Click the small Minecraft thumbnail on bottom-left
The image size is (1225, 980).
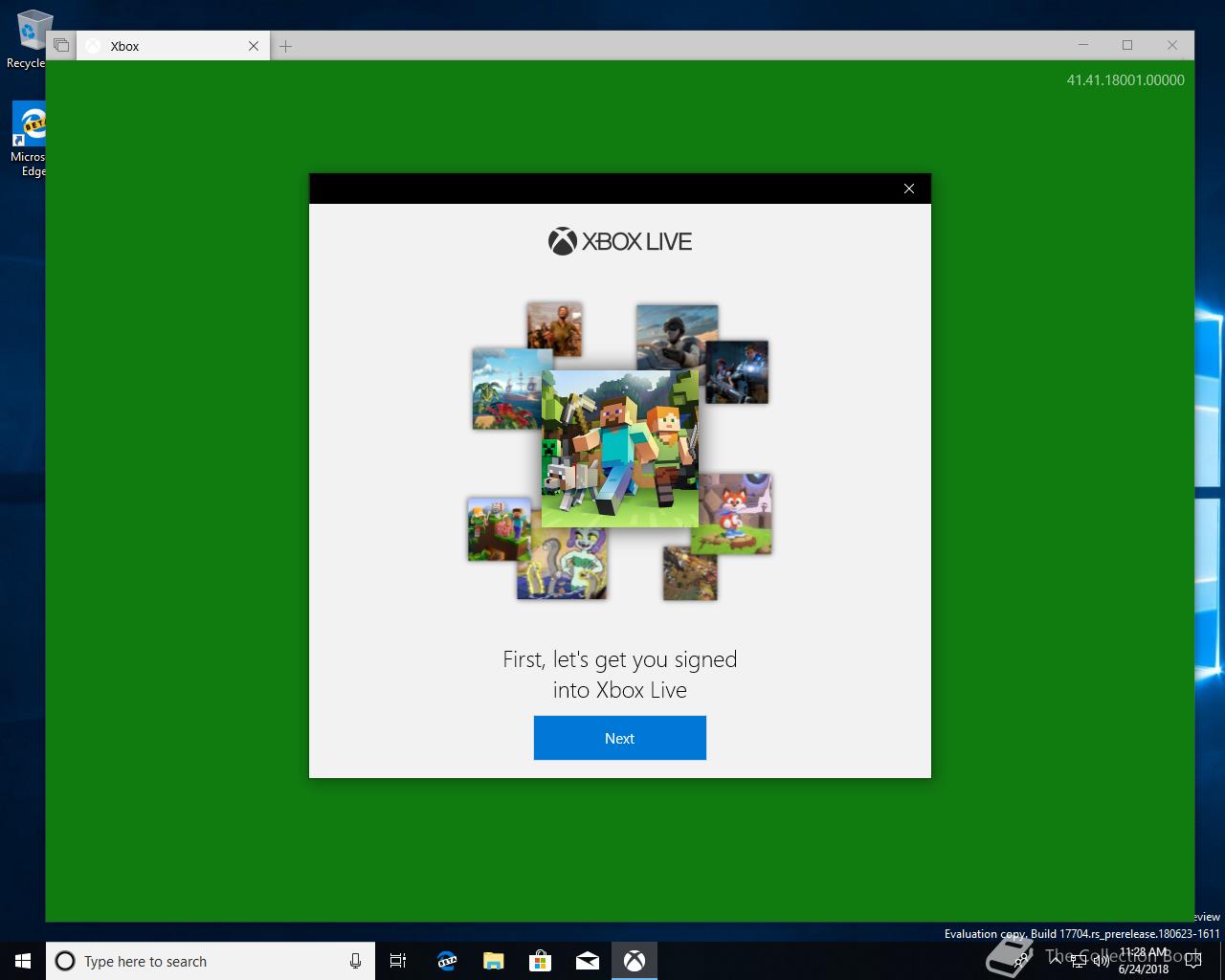(499, 529)
